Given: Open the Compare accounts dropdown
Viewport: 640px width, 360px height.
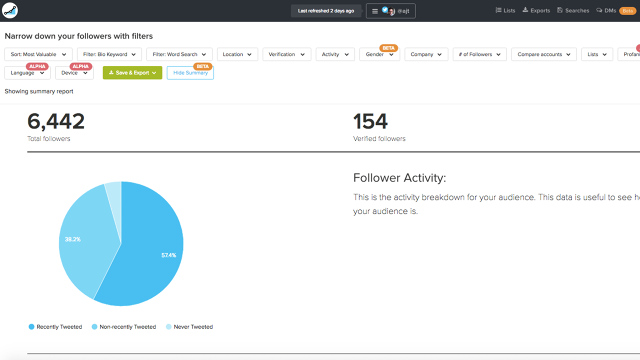Looking at the screenshot, I should coord(544,54).
